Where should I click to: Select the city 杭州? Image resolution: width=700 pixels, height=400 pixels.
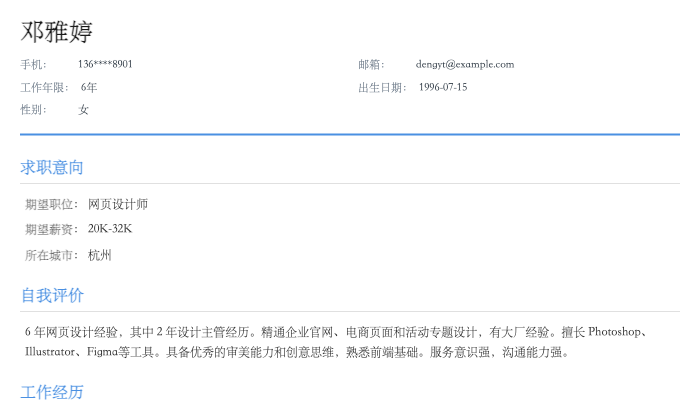(x=100, y=255)
